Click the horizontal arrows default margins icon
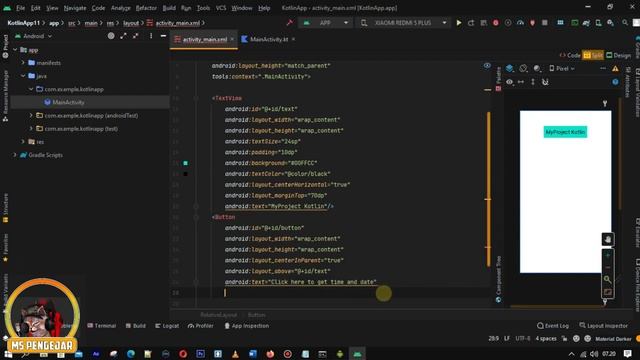 (521, 82)
